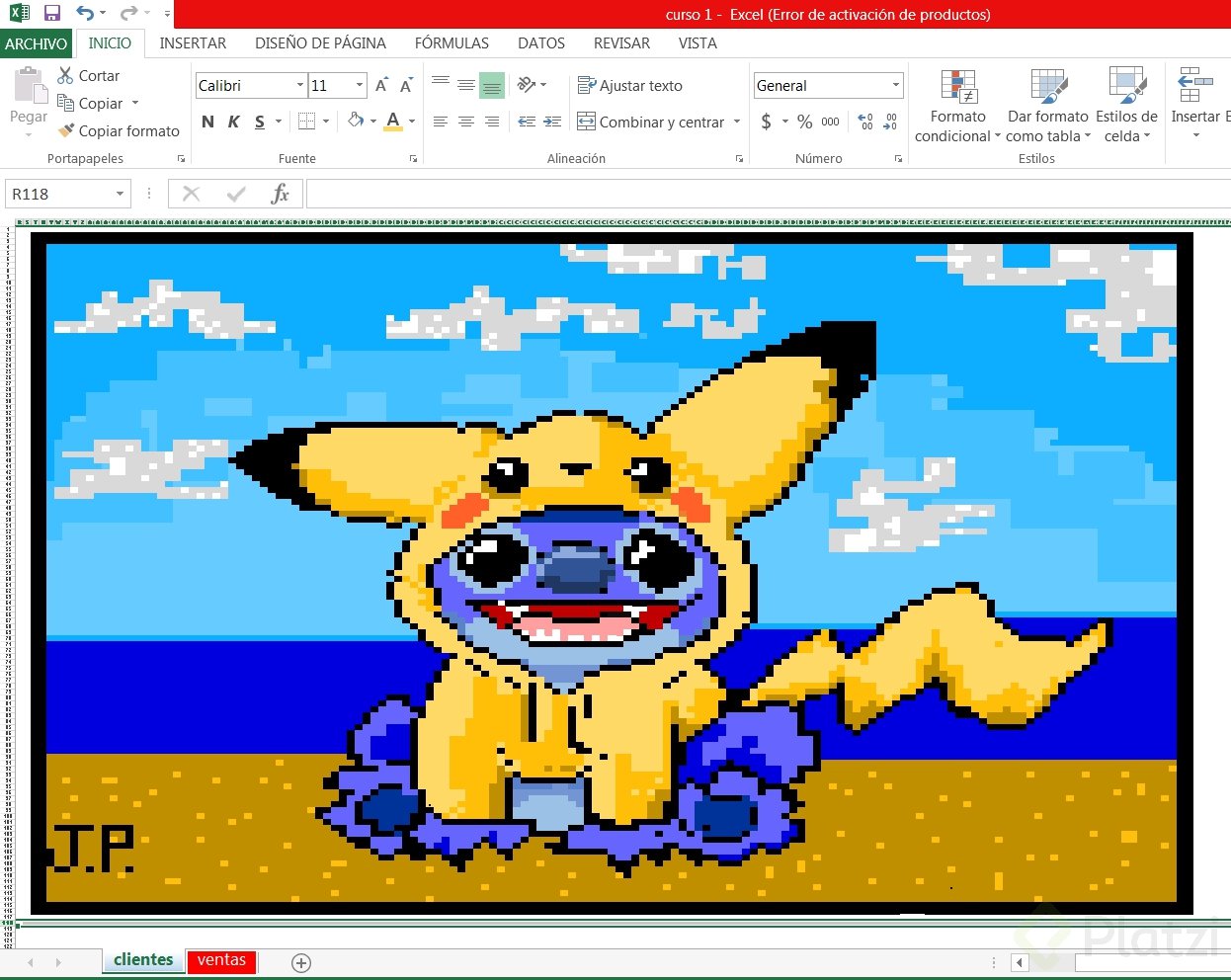Select the red ventas sheet tab
Viewport: 1231px width, 980px height.
(x=221, y=960)
